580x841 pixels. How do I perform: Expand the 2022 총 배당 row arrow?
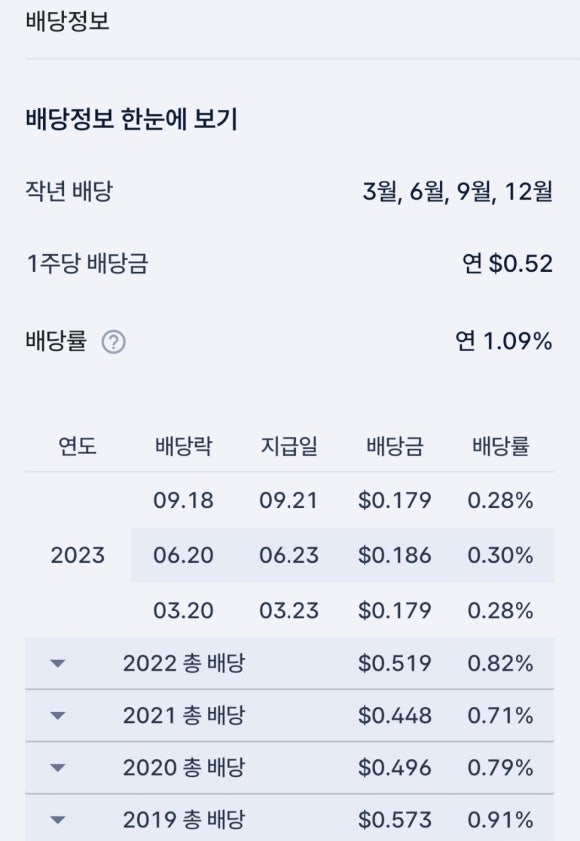point(57,663)
